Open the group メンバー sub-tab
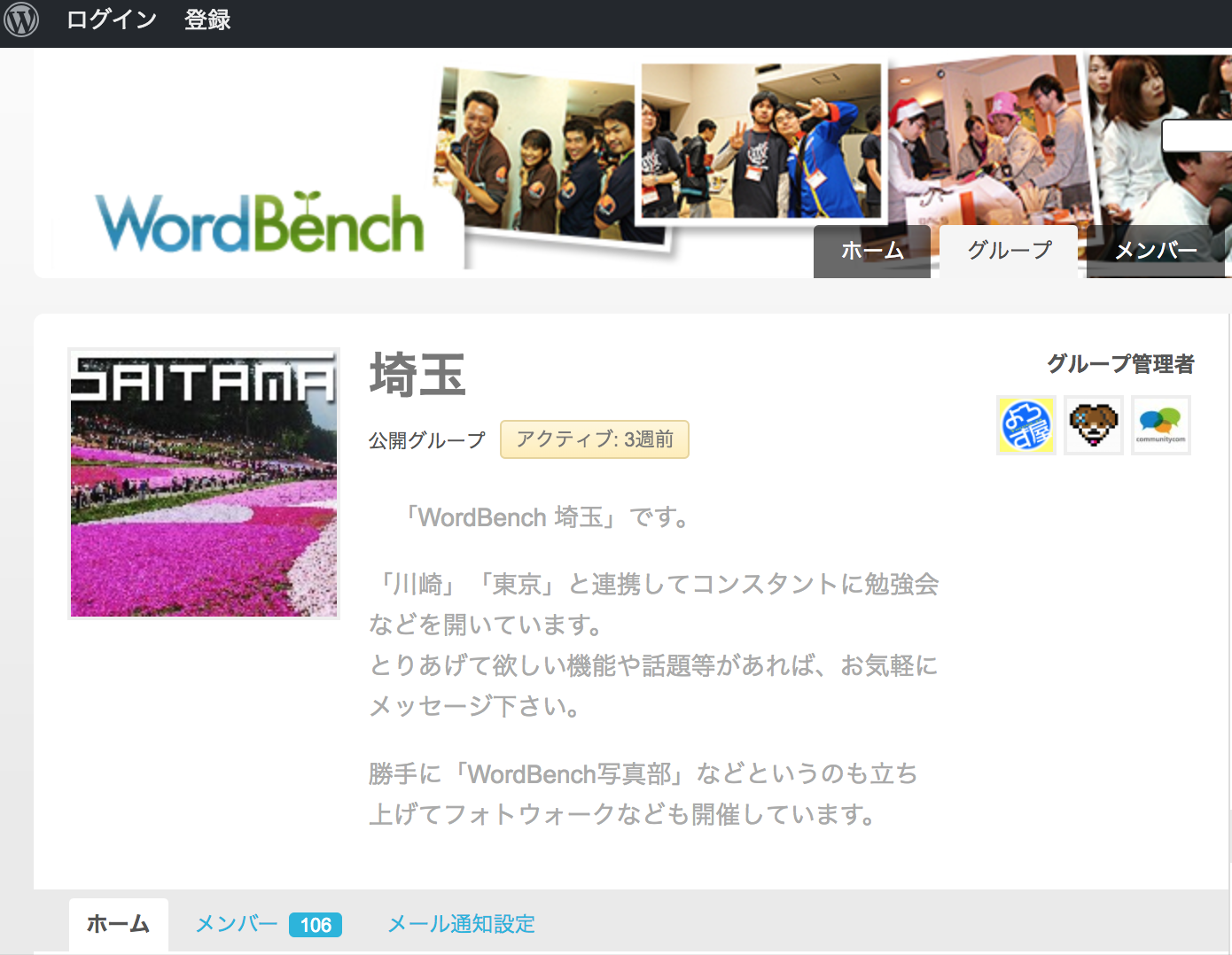The height and width of the screenshot is (955, 1232). click(x=237, y=925)
